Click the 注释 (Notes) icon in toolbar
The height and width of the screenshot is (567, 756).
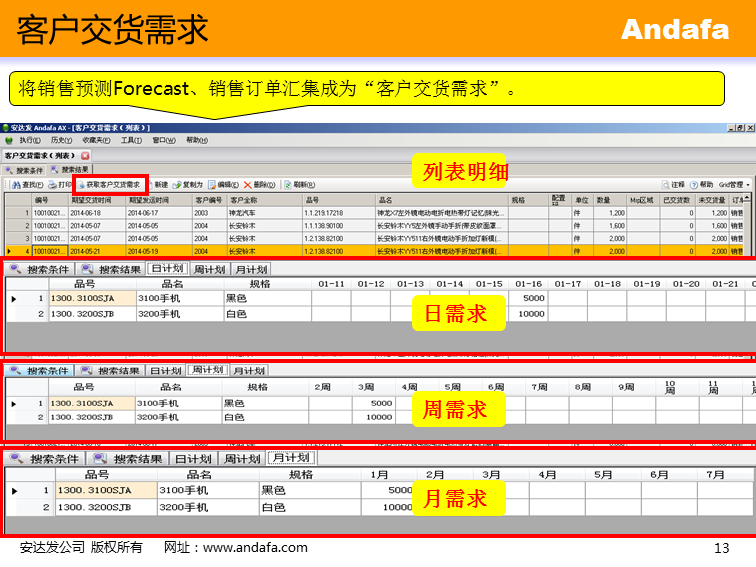665,185
